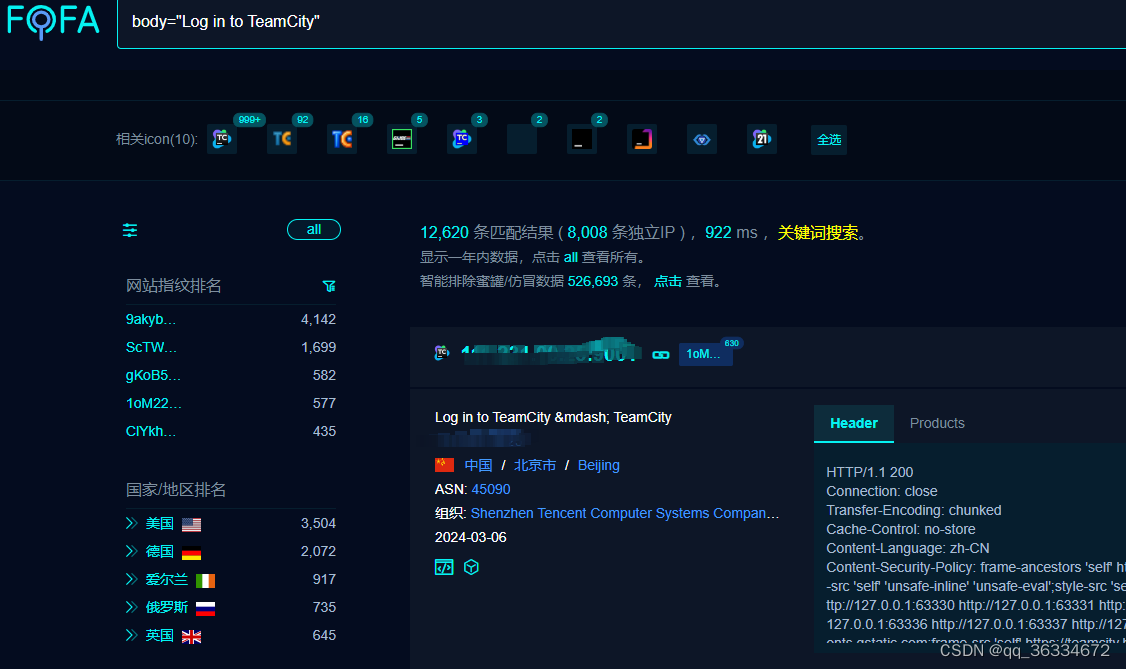
Task: Click the 2024-03-06 result date
Action: click(x=470, y=538)
